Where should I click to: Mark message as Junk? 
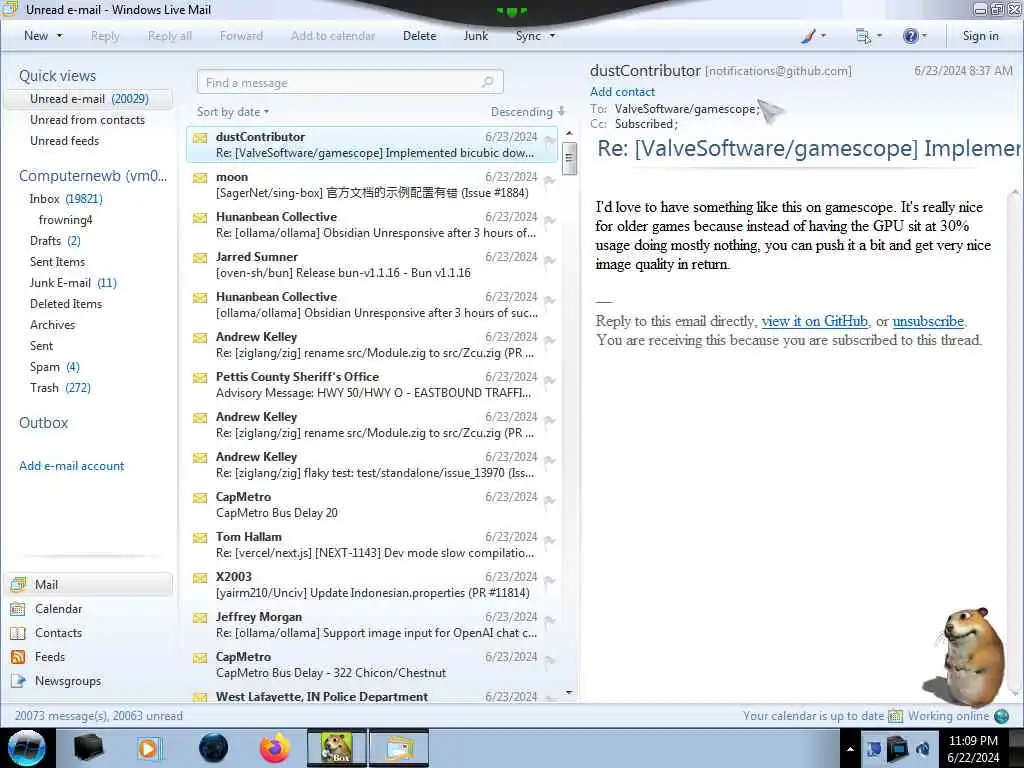tap(475, 36)
